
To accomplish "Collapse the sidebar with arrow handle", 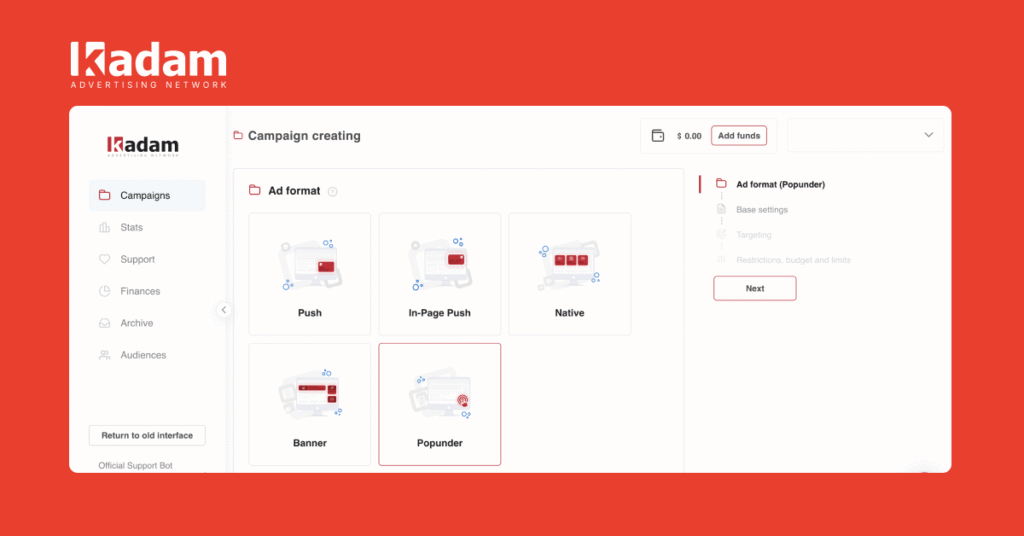I will tap(224, 310).
